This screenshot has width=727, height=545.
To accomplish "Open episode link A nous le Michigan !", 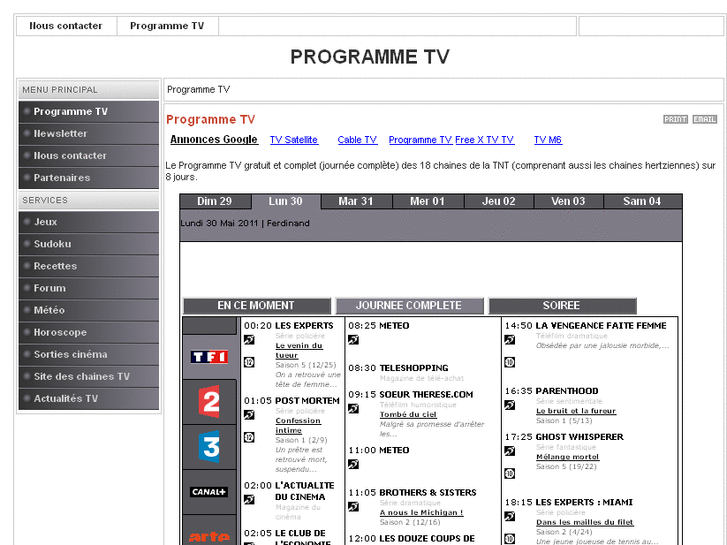I will tap(421, 513).
